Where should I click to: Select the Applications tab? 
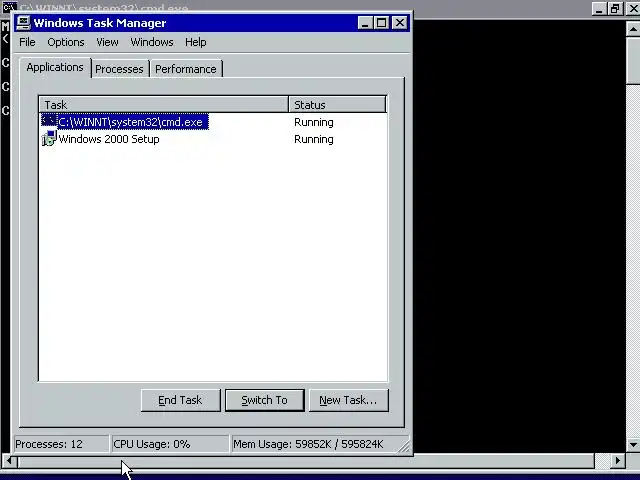55,67
